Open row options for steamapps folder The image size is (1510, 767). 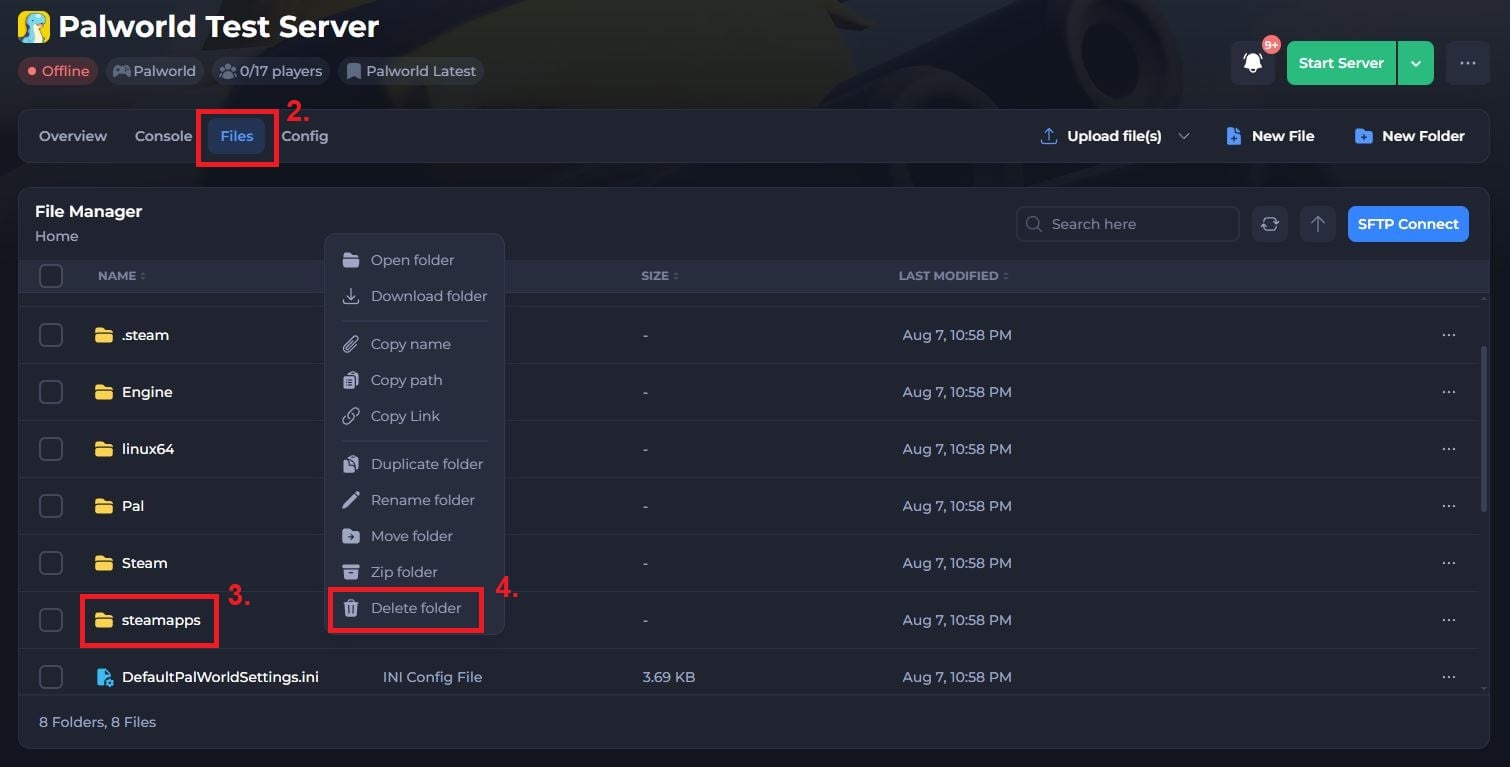click(1449, 620)
